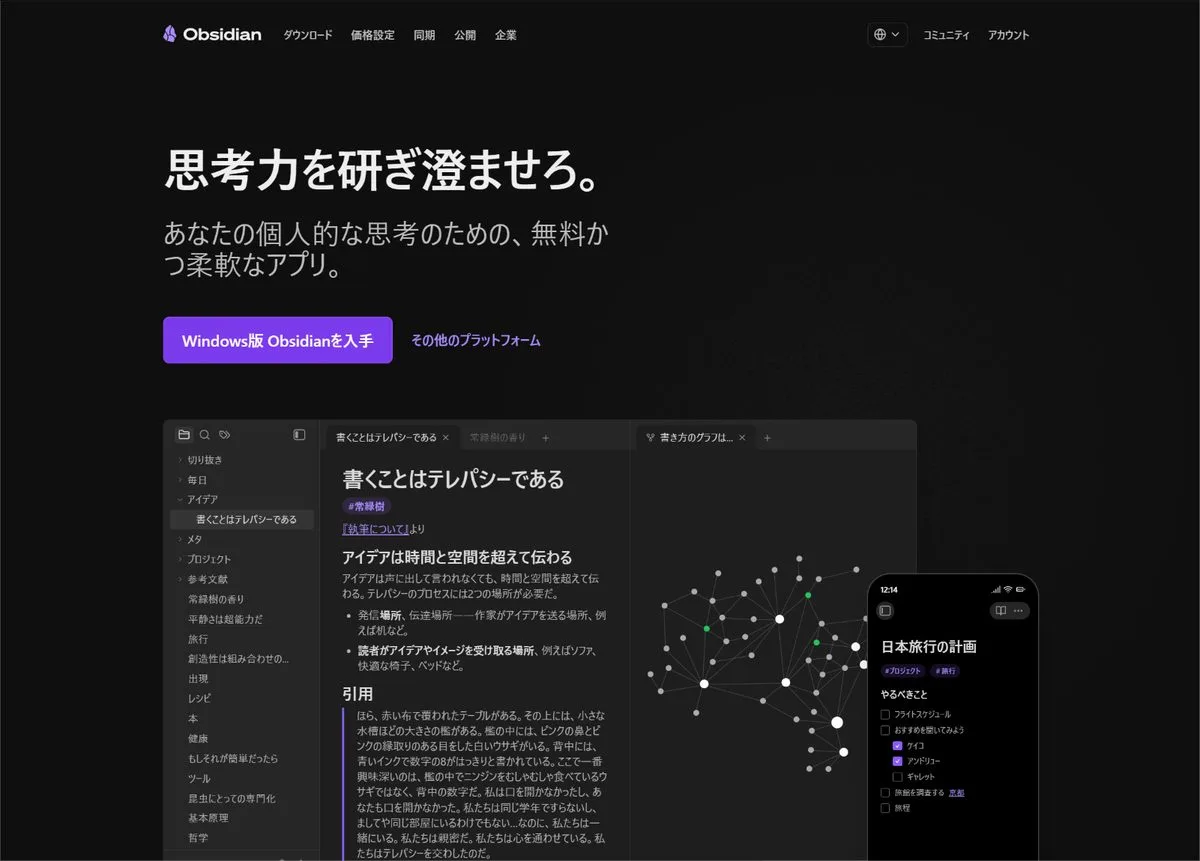Image resolution: width=1200 pixels, height=861 pixels.
Task: Open the 常緑樹の香り note in sidebar
Action: (x=216, y=599)
